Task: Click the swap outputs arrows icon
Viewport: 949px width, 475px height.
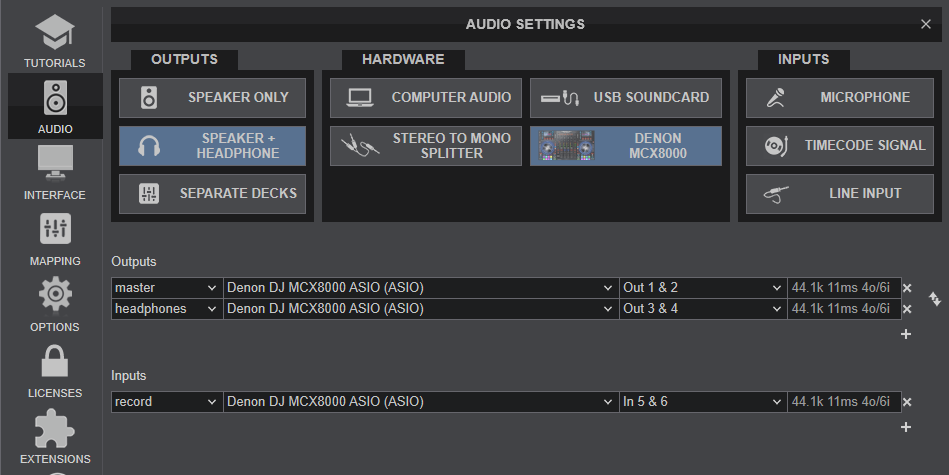Action: [935, 298]
